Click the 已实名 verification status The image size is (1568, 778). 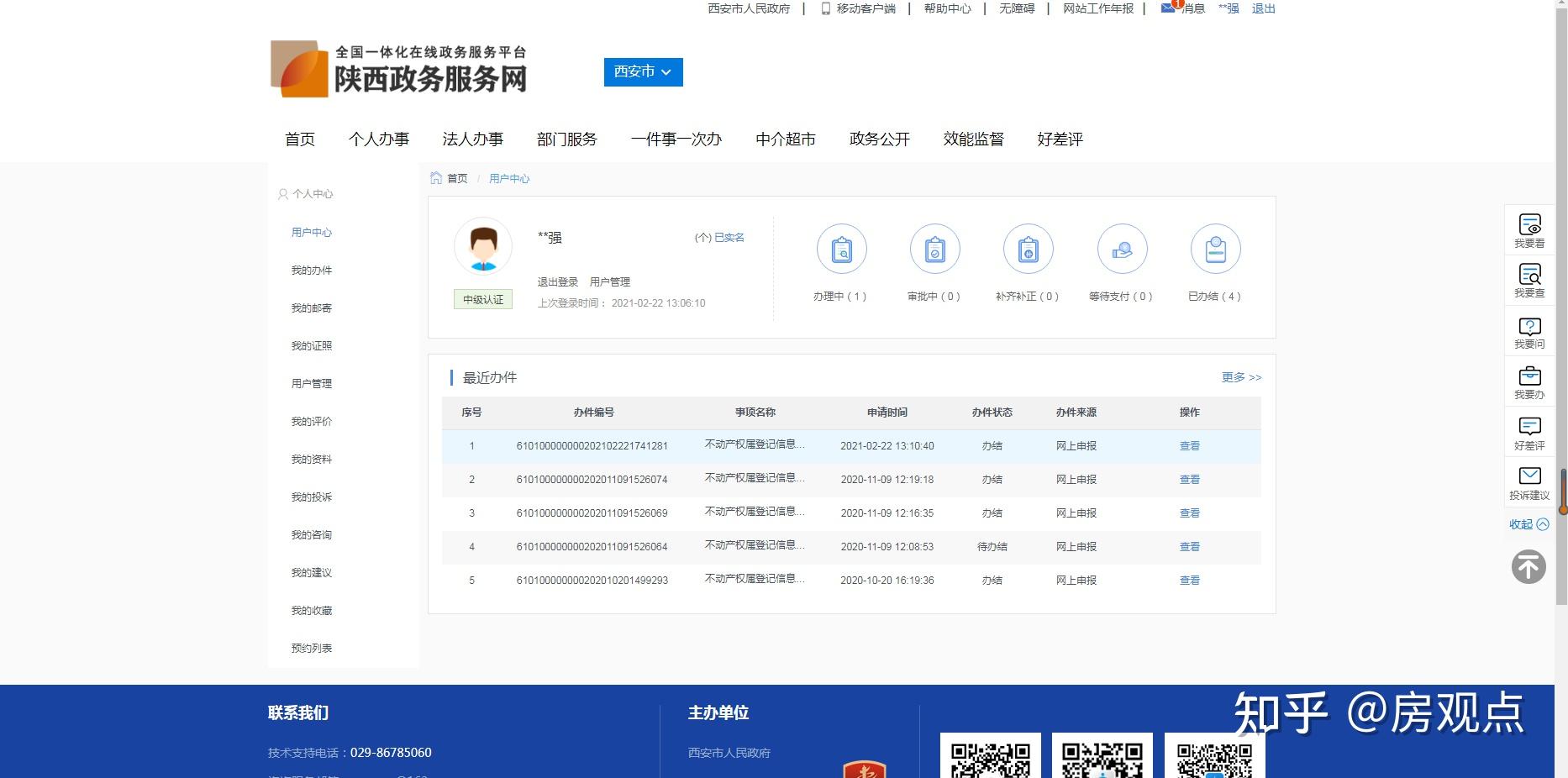click(729, 238)
